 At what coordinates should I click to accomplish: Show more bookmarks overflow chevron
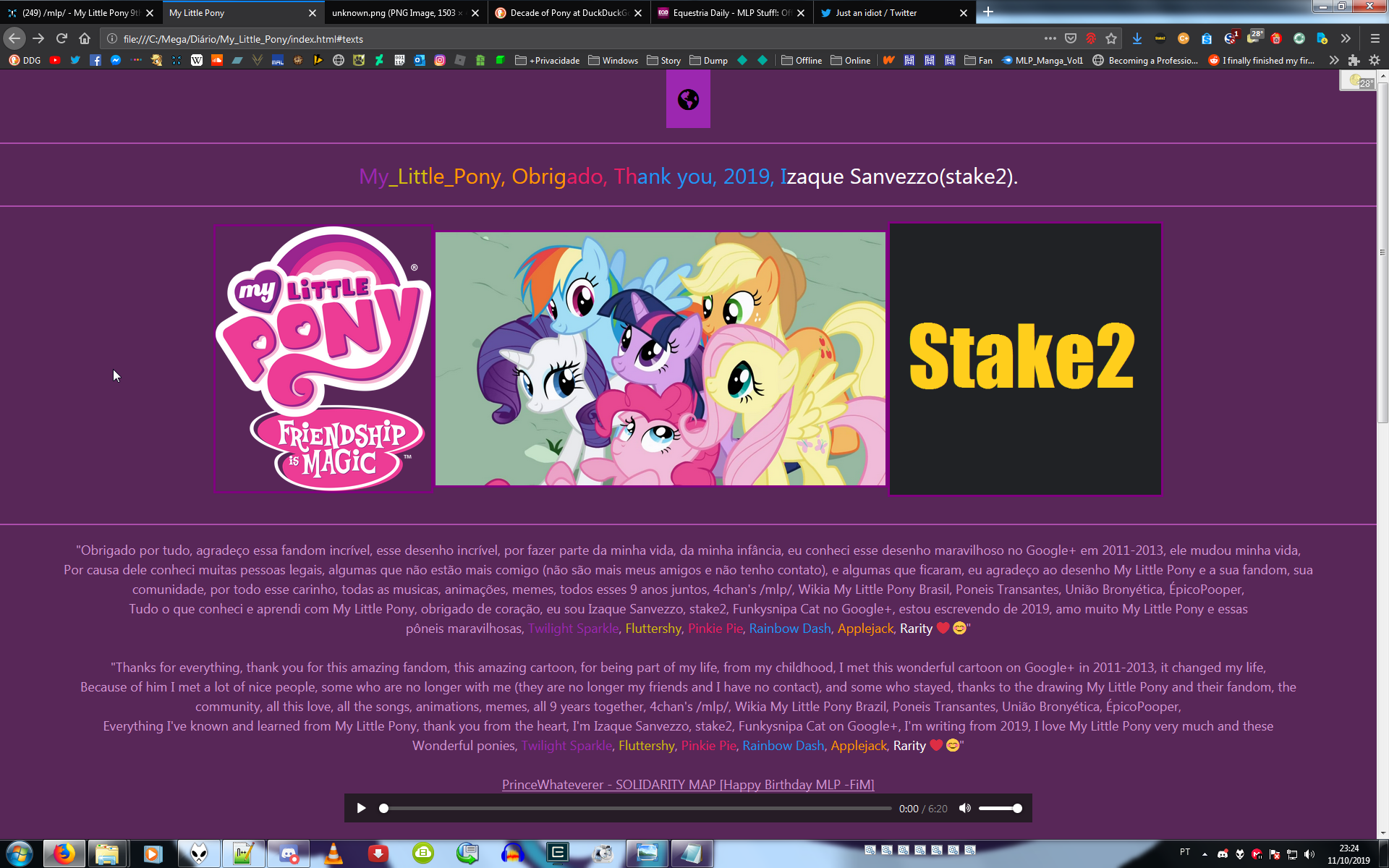pyautogui.click(x=1334, y=60)
